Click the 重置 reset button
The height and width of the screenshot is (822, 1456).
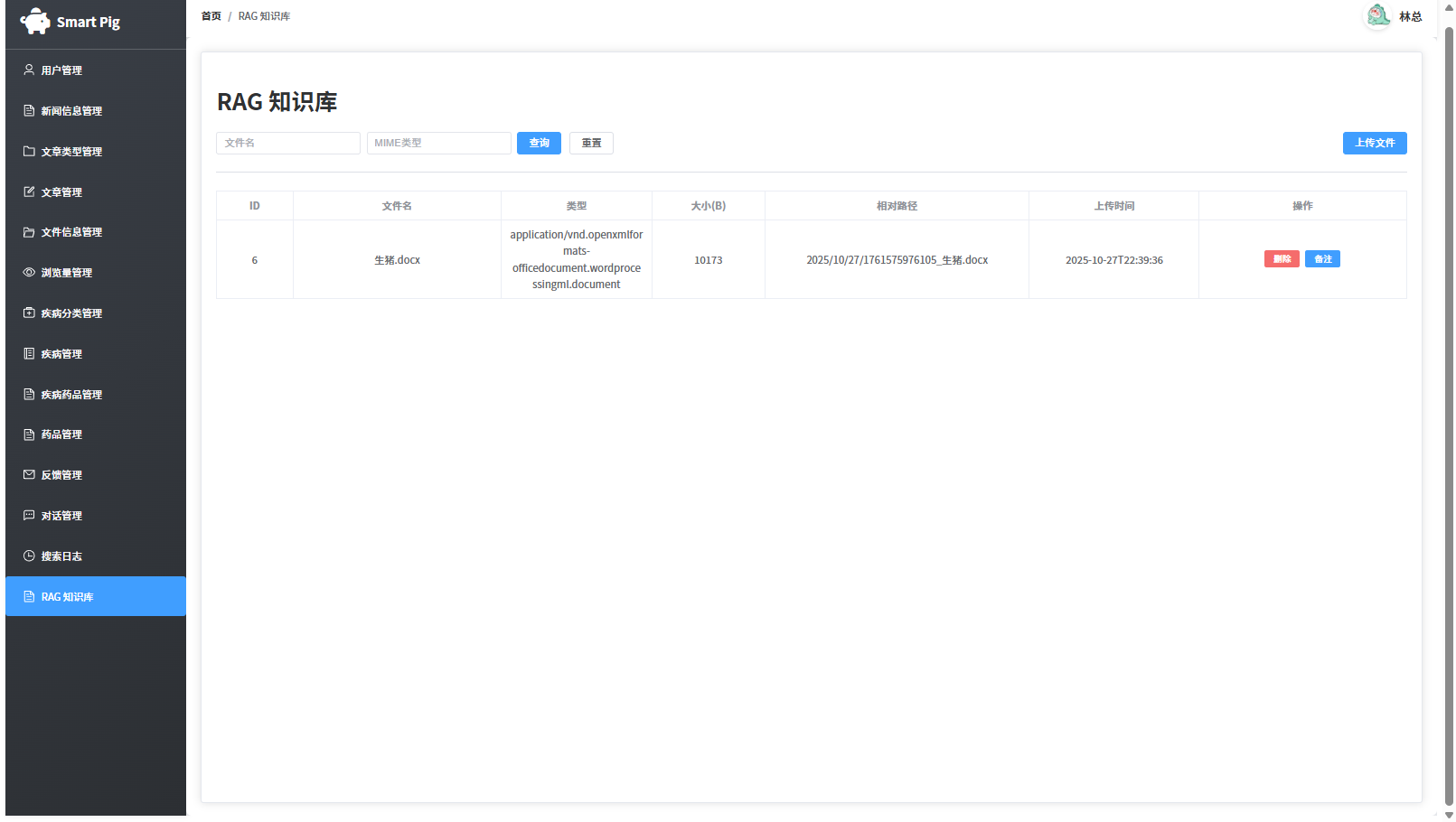[x=591, y=143]
